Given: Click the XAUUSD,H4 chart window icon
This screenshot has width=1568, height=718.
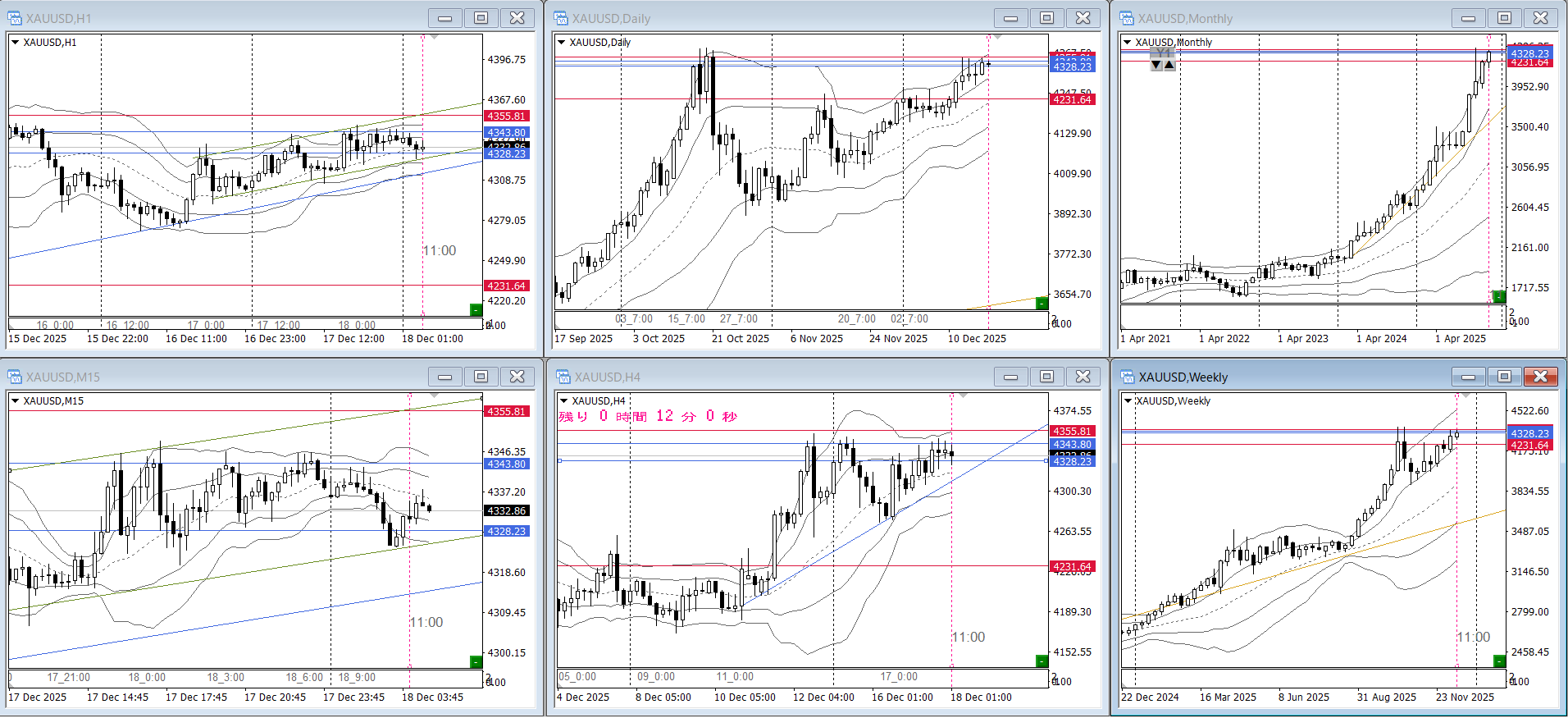Looking at the screenshot, I should coord(563,377).
